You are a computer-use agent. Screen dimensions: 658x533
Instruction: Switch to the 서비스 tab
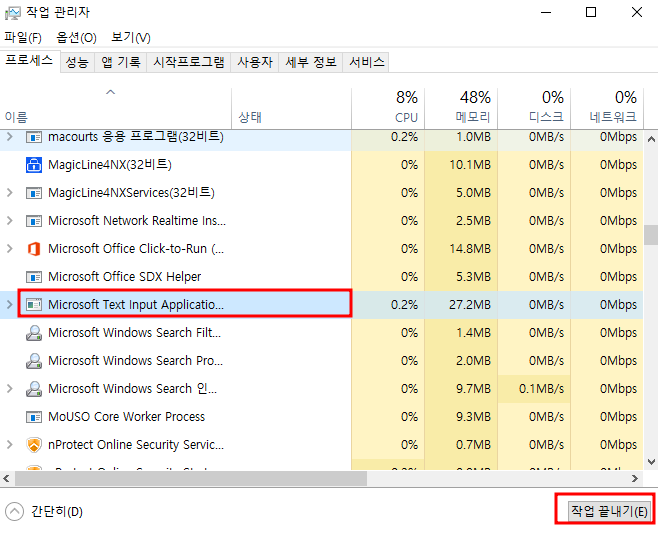coord(367,63)
